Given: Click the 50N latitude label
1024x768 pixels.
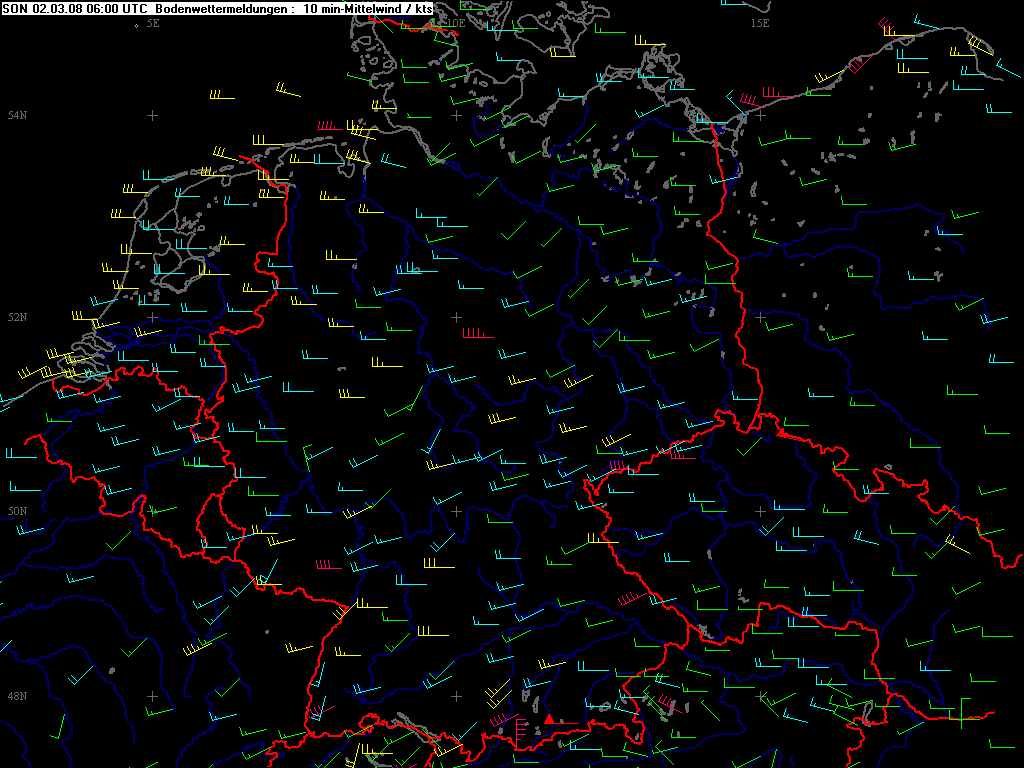Looking at the screenshot, I should point(17,511).
